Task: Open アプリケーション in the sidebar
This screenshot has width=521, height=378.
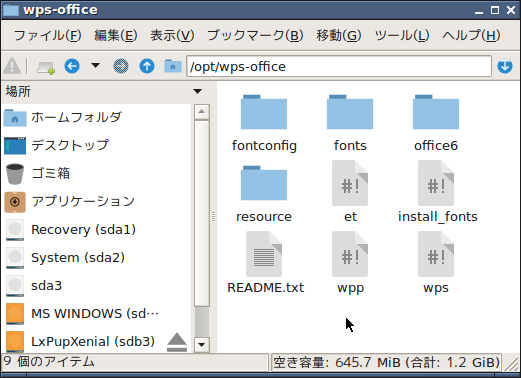Action: [x=96, y=202]
